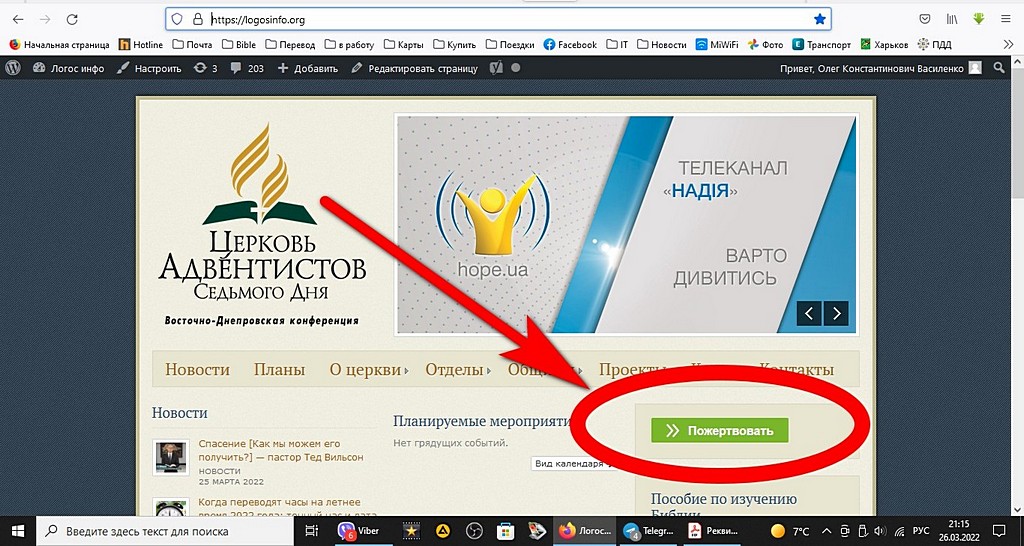Viewport: 1024px width, 546px height.
Task: Click the green download arrow extension icon
Action: point(978,19)
